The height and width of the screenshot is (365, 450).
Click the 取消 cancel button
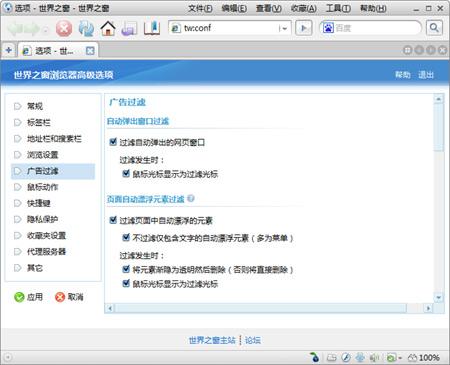point(69,297)
